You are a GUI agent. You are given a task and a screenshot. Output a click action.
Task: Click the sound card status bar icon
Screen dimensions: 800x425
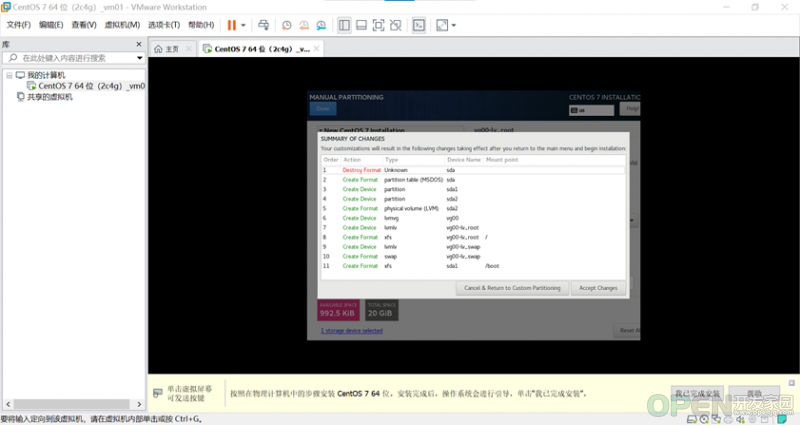pos(740,419)
